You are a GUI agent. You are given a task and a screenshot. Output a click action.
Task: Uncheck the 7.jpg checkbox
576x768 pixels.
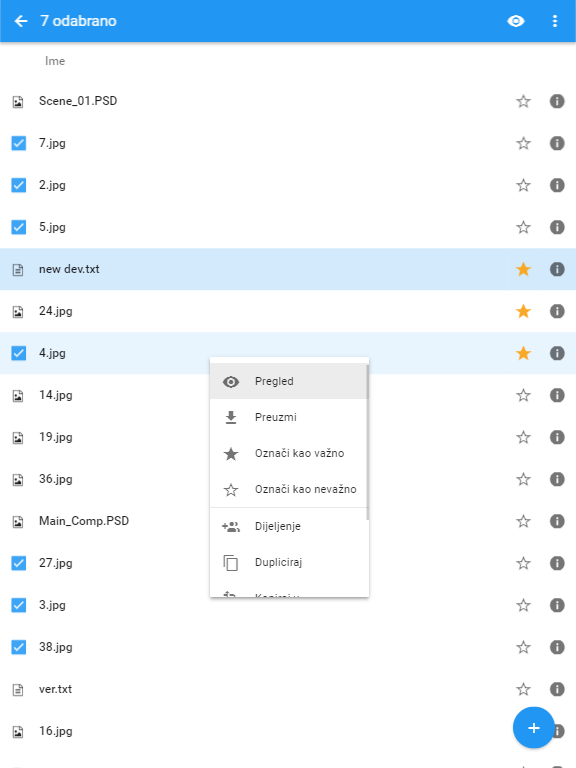[x=19, y=143]
